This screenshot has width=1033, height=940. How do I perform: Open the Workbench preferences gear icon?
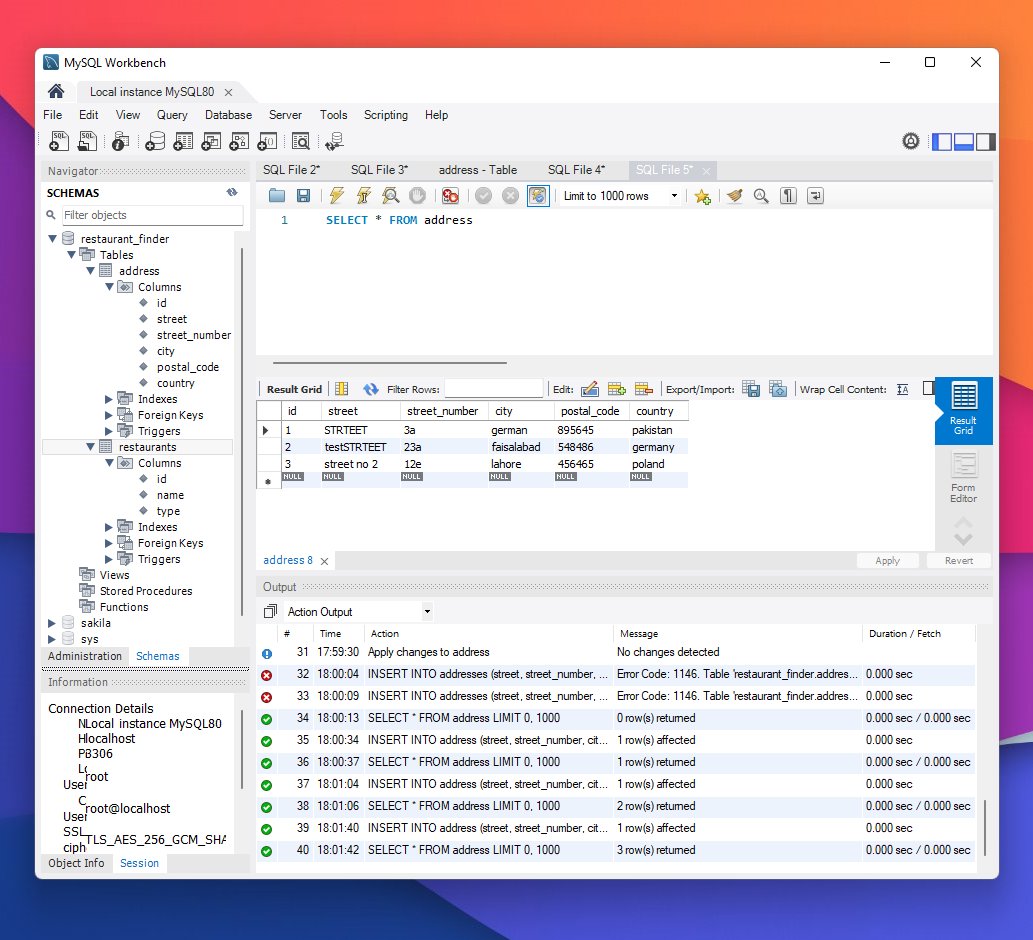910,141
